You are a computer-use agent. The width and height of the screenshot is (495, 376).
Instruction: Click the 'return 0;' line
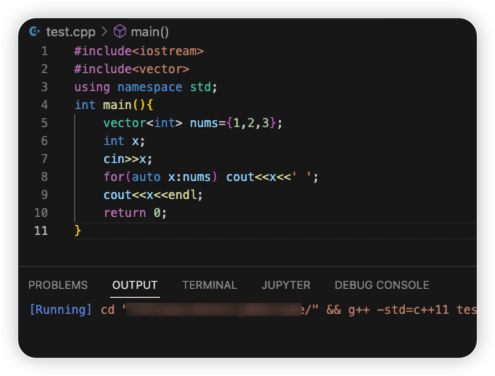click(135, 213)
